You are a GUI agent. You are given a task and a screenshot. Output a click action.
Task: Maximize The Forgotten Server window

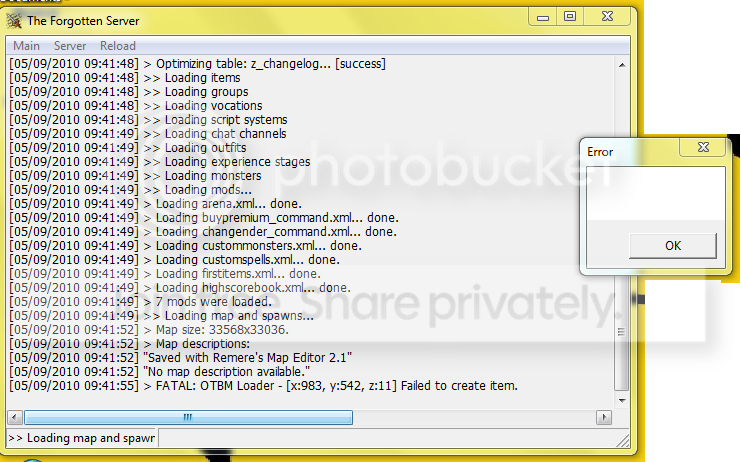(x=570, y=17)
